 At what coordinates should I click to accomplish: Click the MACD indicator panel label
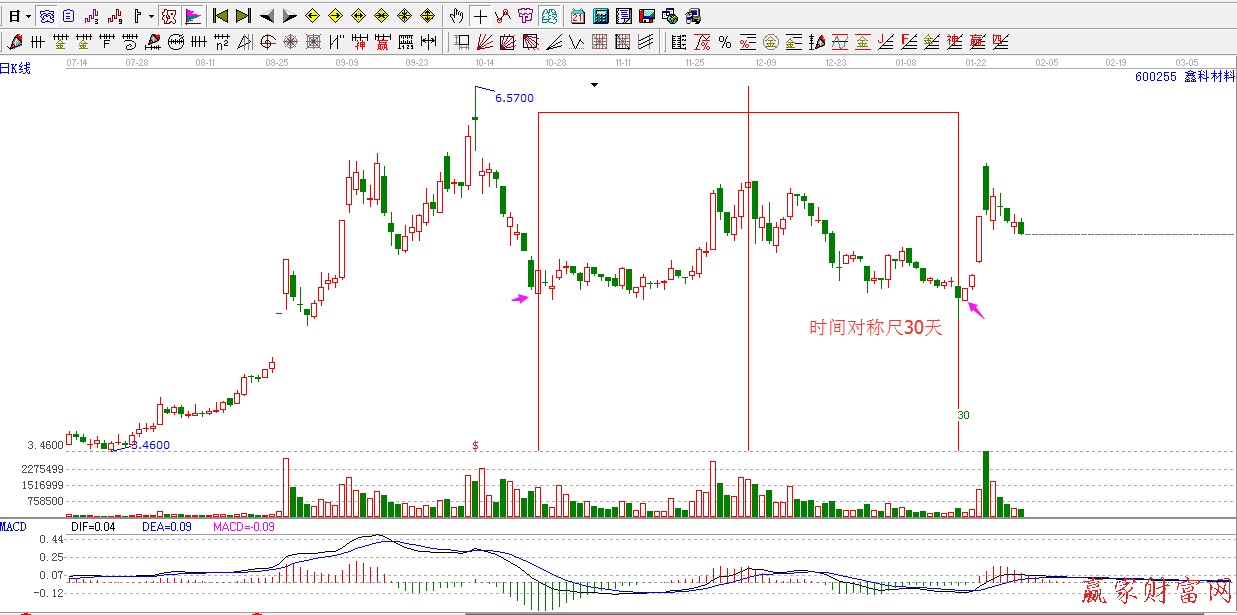coord(14,526)
